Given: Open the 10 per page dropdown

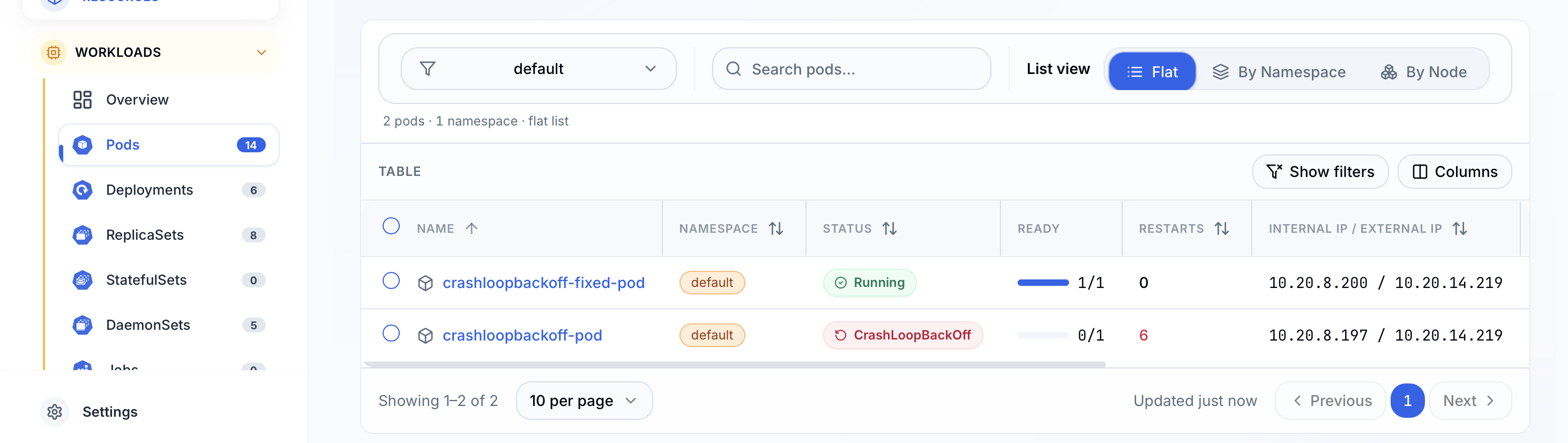Looking at the screenshot, I should tap(584, 401).
